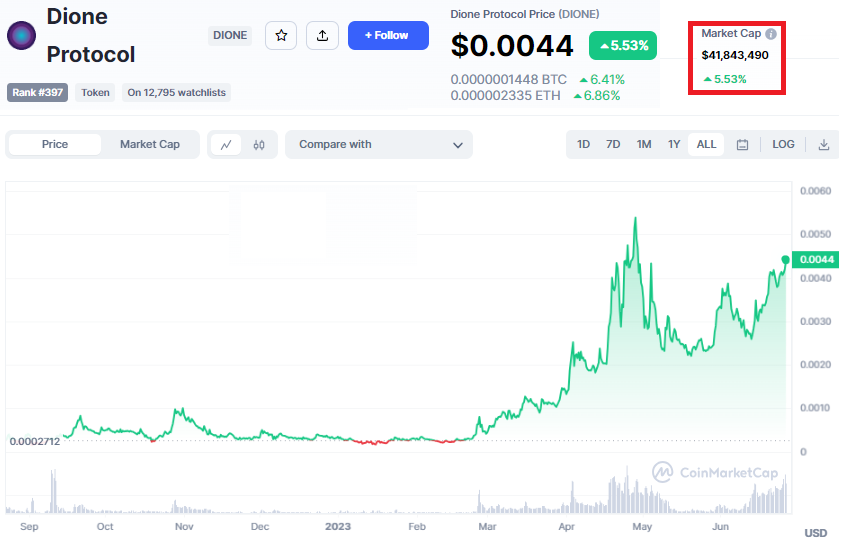Set chart range to 1M
The height and width of the screenshot is (547, 846).
coord(644,145)
